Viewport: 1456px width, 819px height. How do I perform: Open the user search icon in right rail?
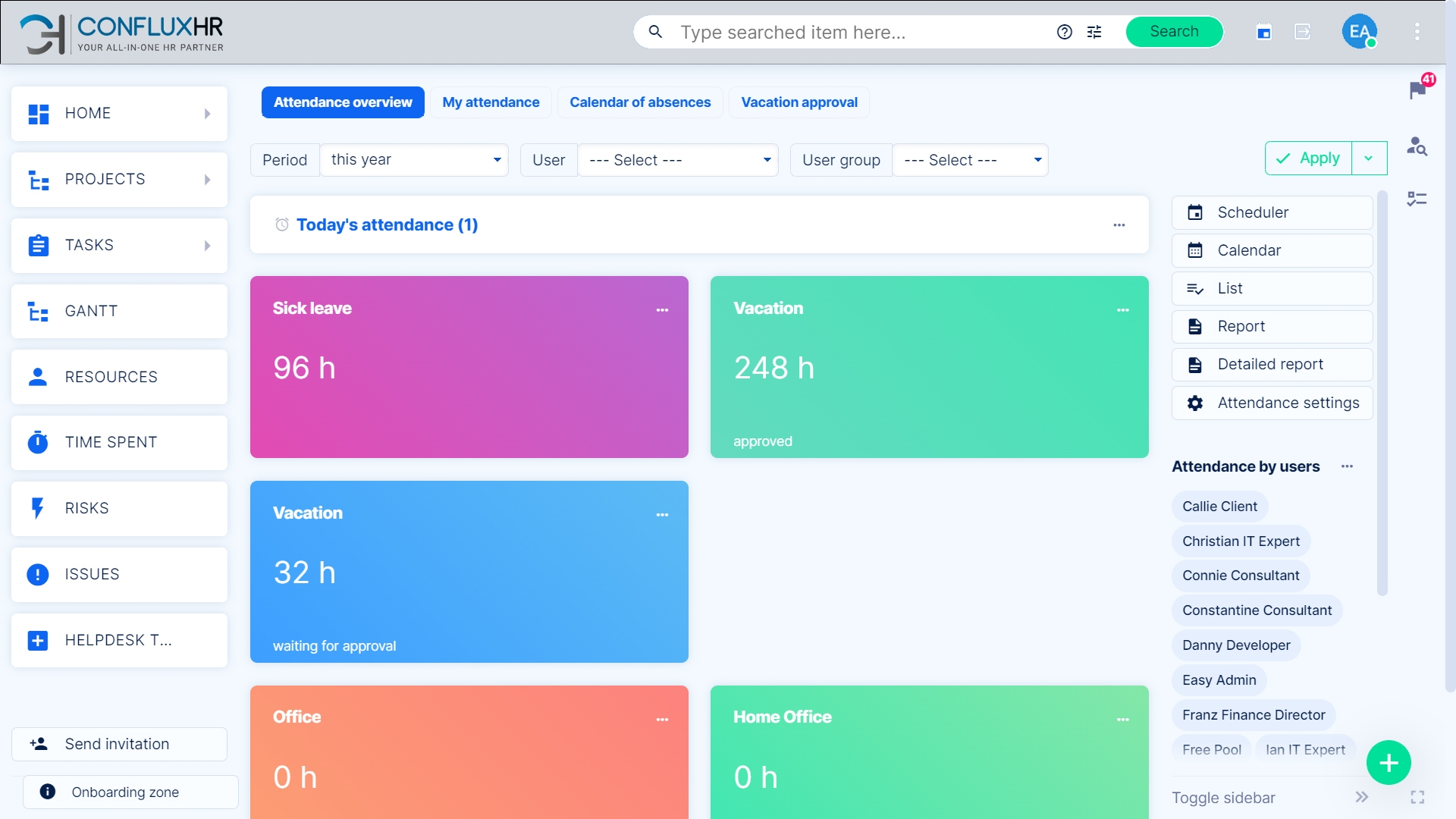(1417, 146)
